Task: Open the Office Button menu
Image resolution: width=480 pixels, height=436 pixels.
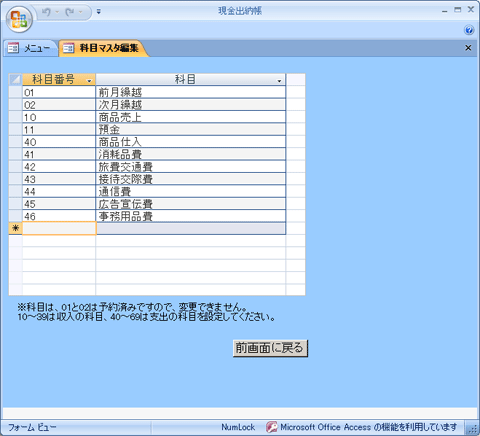Action: [19, 19]
